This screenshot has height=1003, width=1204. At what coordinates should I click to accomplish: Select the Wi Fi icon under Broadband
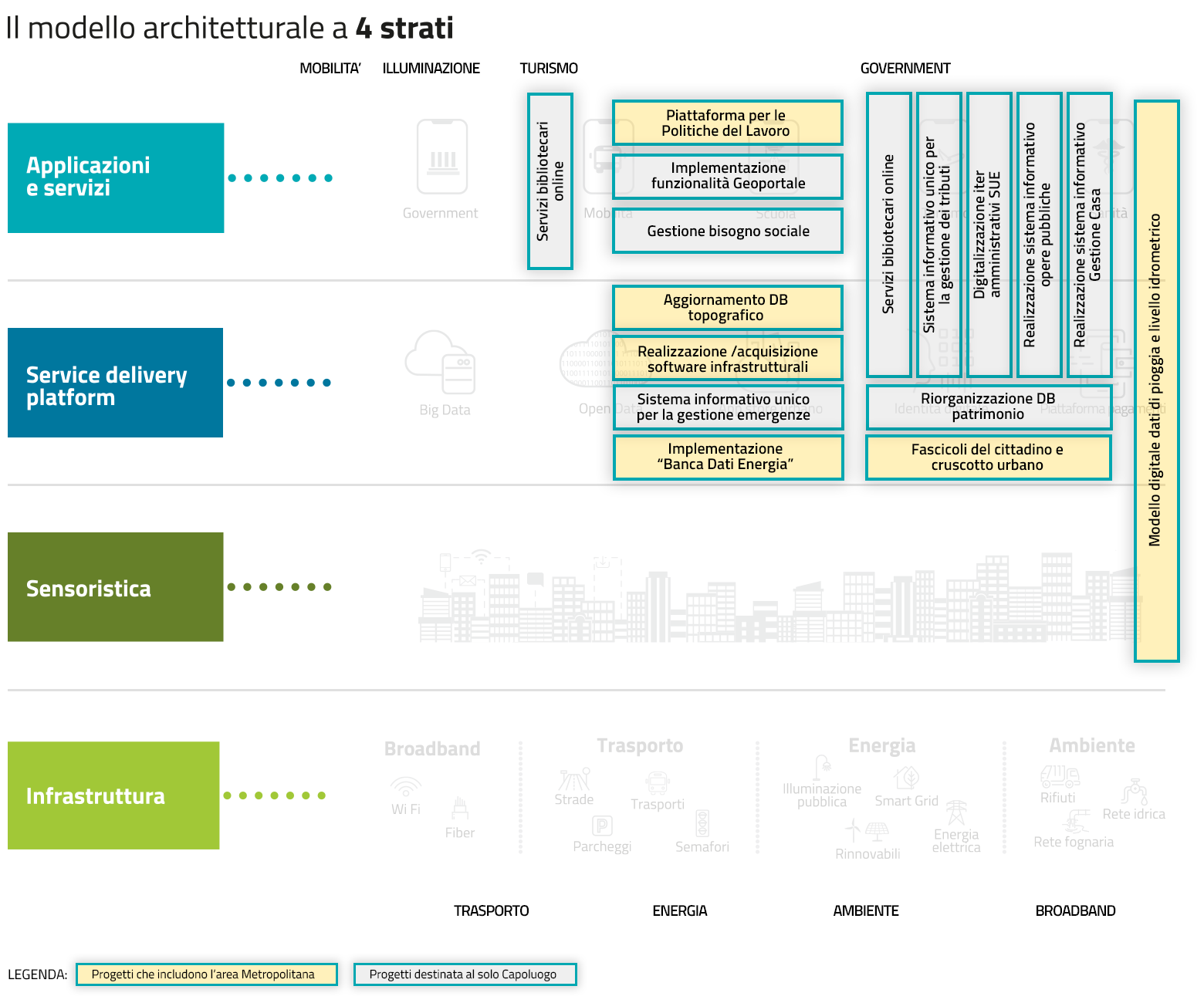point(405,787)
